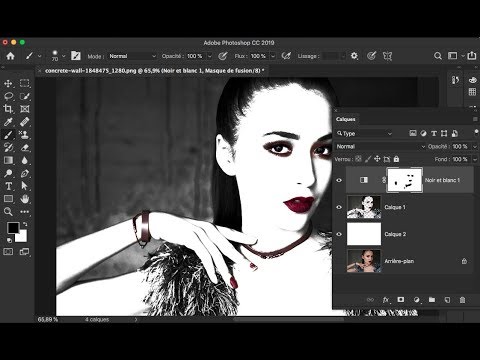Open the Calques panel options menu
This screenshot has height=360, width=480.
[475, 119]
